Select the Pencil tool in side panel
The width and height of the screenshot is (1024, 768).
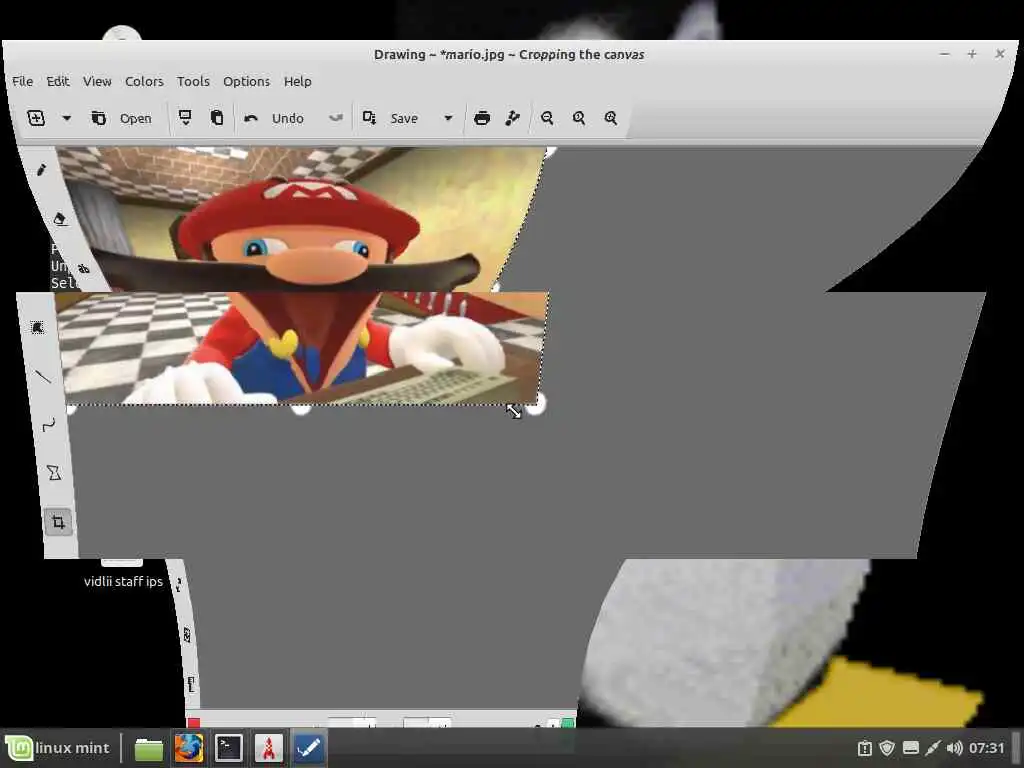click(x=41, y=170)
